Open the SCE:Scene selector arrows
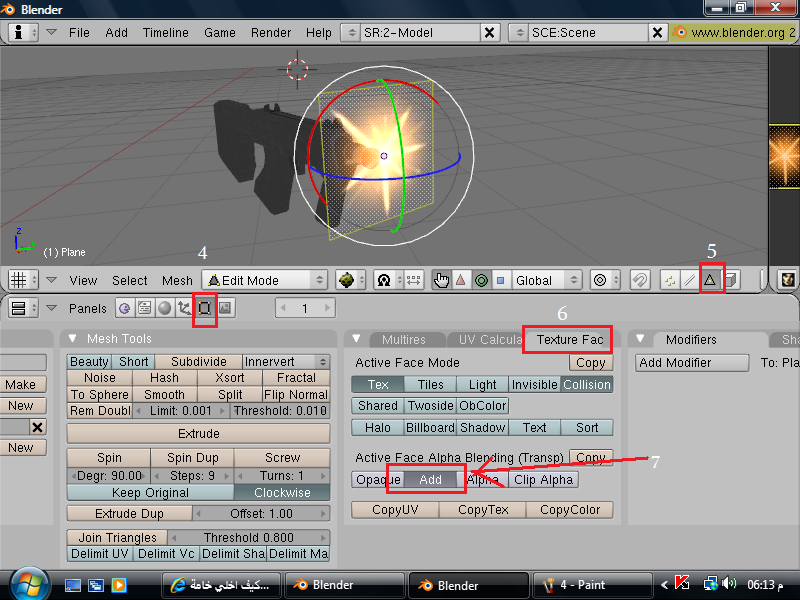The image size is (800, 600). [519, 33]
